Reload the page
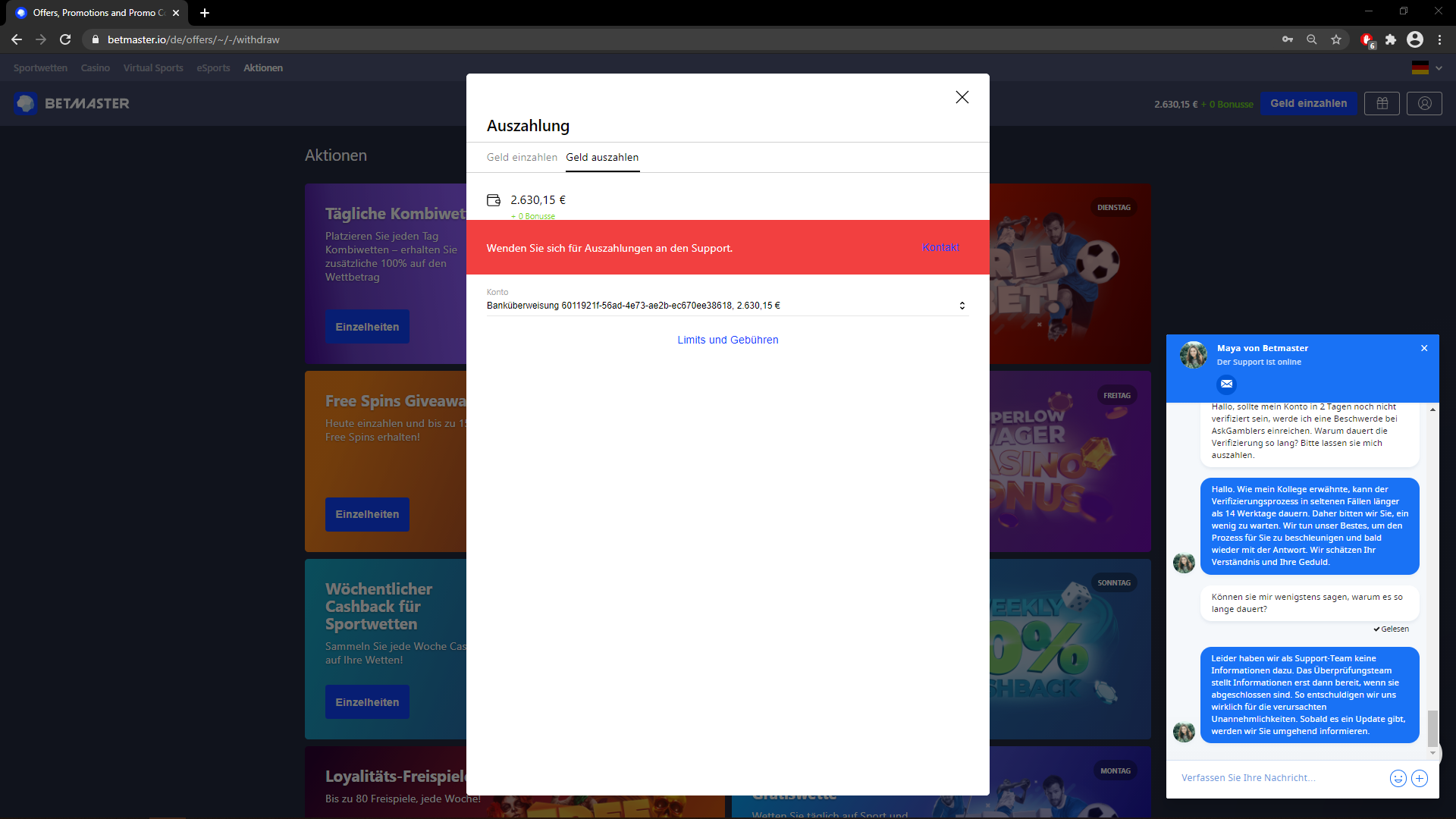This screenshot has height=819, width=1456. click(66, 39)
